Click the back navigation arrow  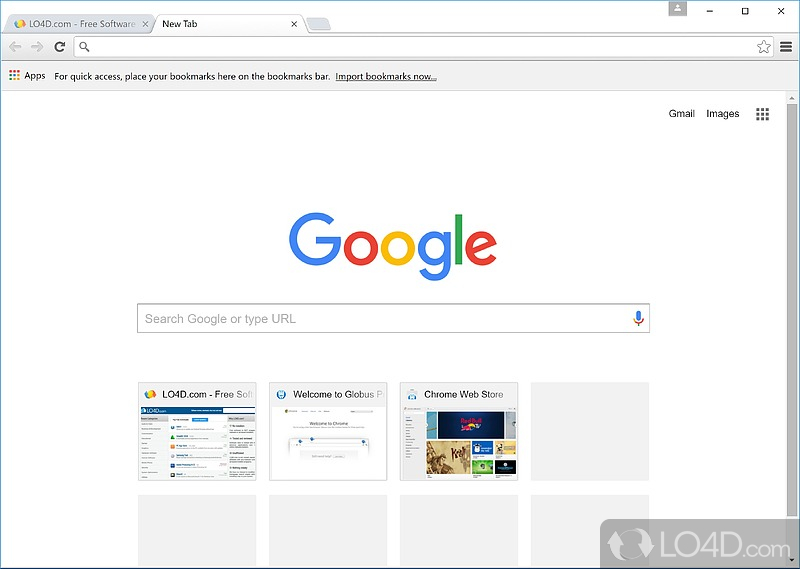[15, 47]
